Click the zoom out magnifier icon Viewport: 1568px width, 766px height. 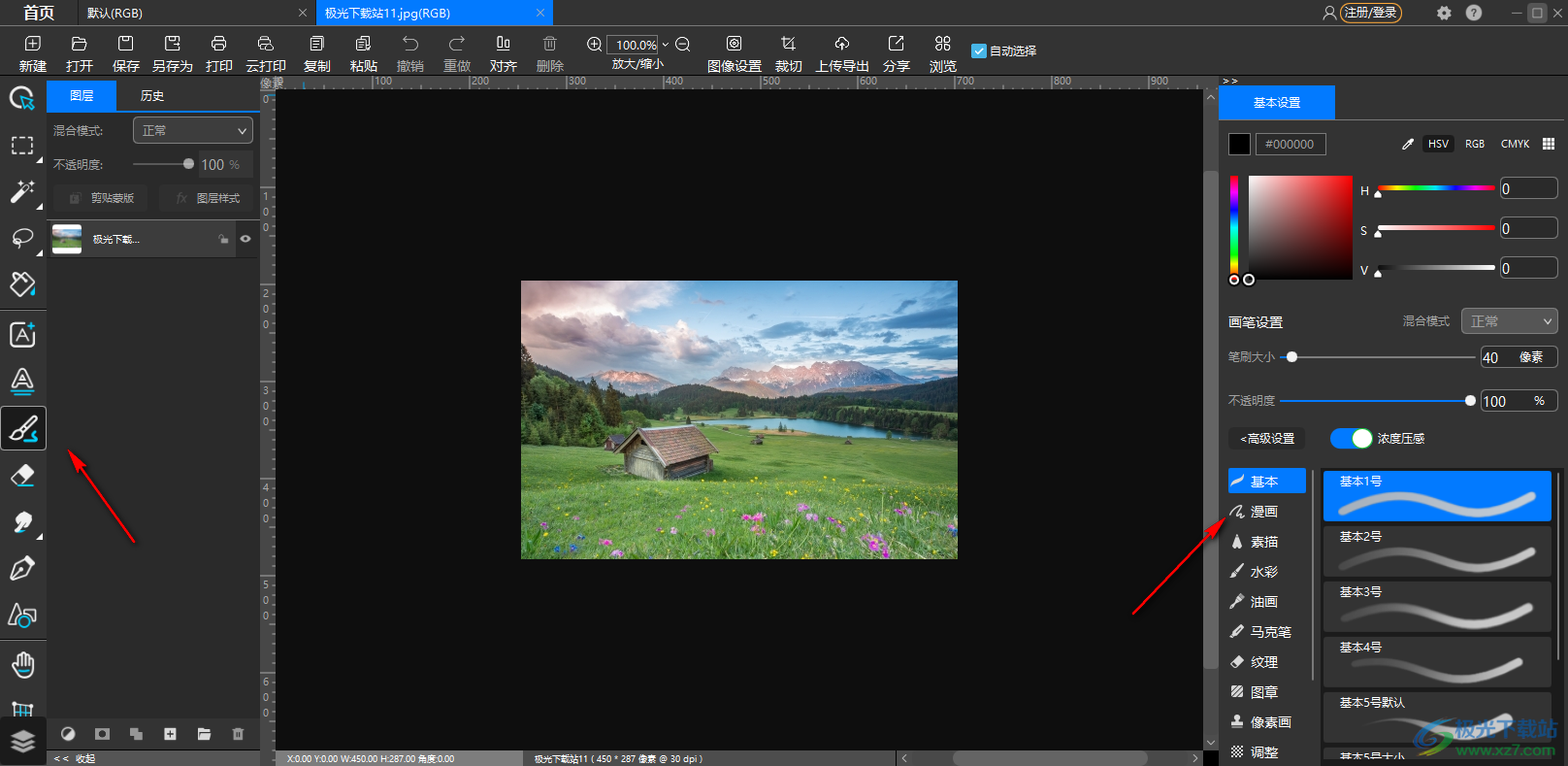coord(683,44)
